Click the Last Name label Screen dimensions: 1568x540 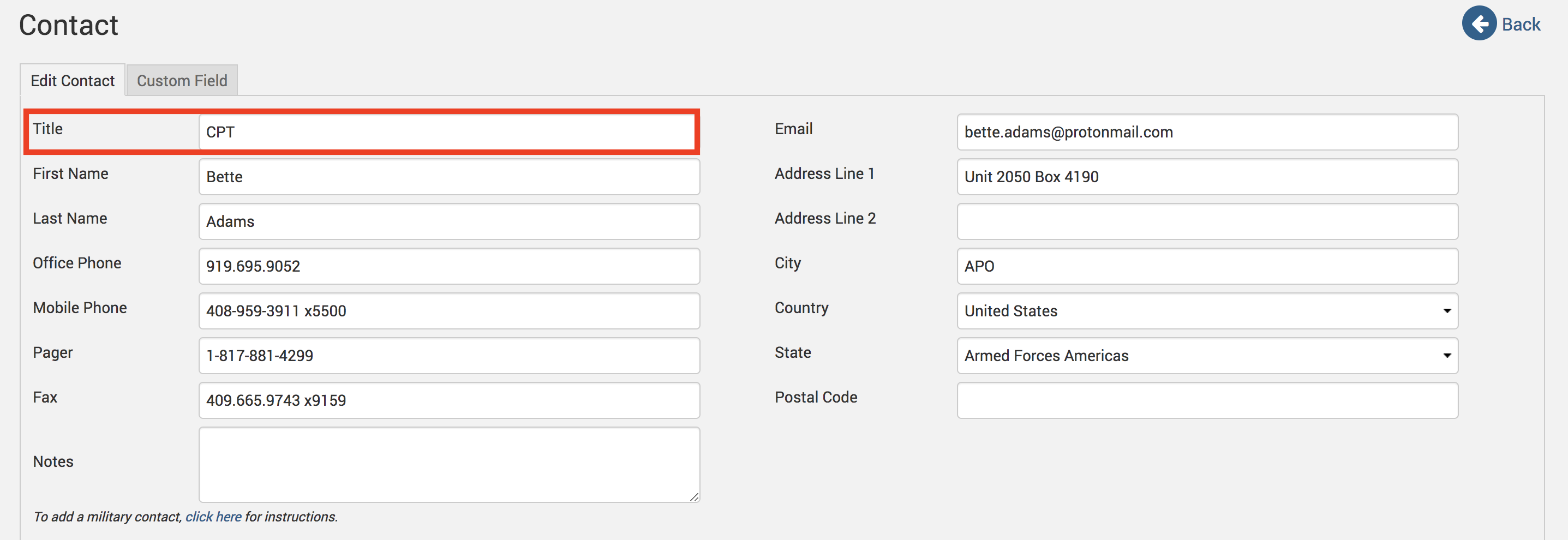click(x=70, y=218)
